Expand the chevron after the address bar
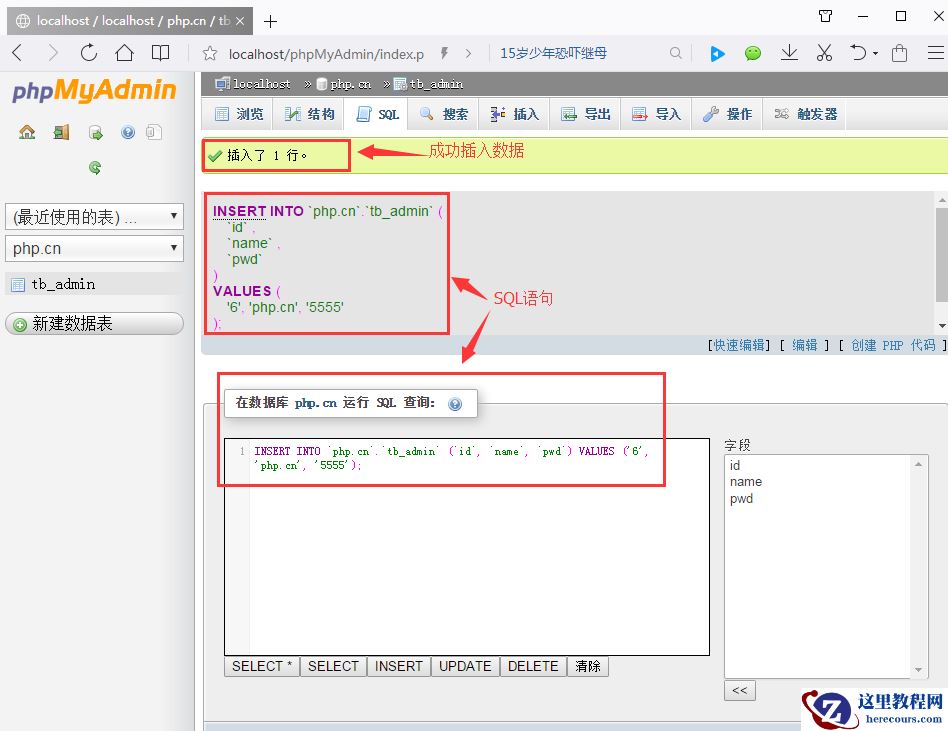Viewport: 948px width, 731px height. 468,53
